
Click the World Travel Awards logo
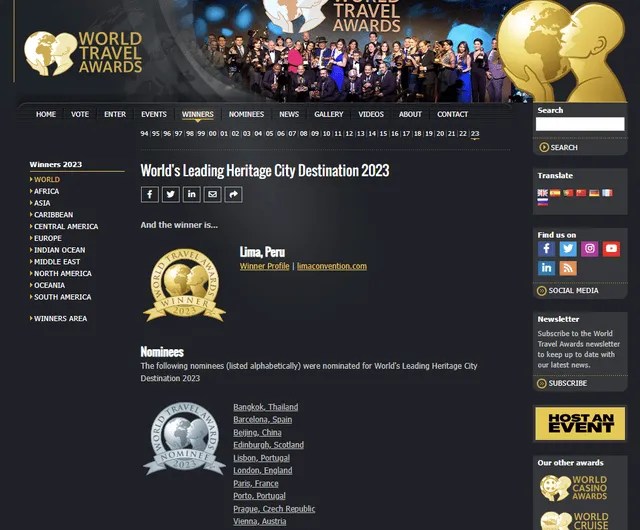pyautogui.click(x=83, y=53)
